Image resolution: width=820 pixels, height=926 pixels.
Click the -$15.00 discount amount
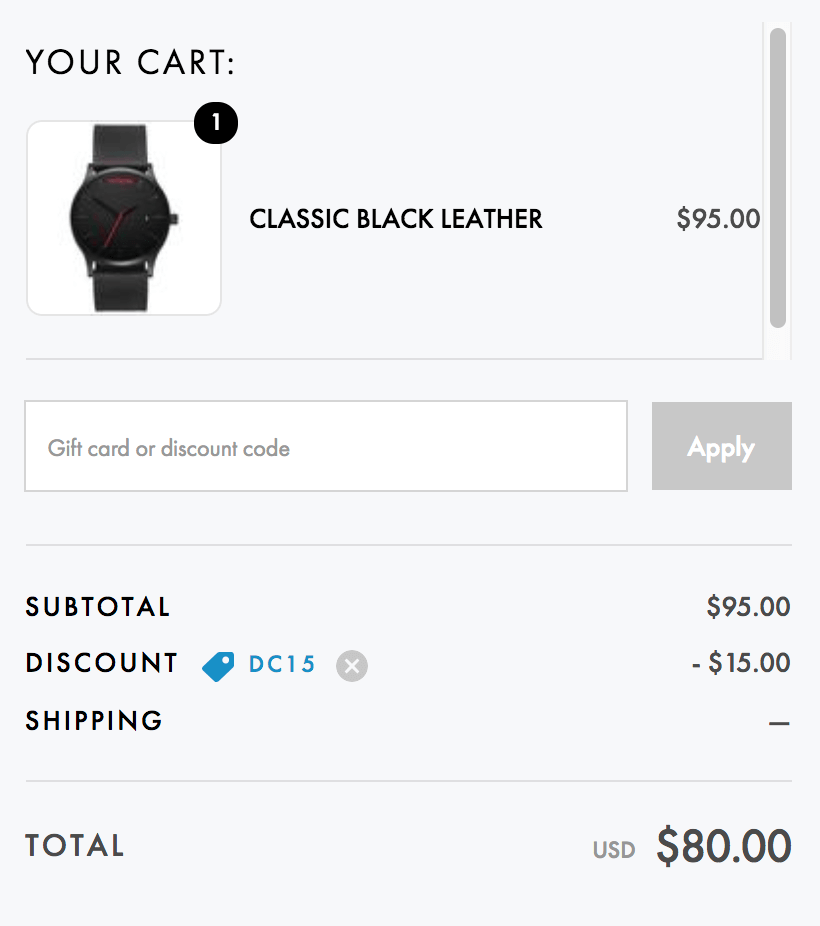[741, 663]
